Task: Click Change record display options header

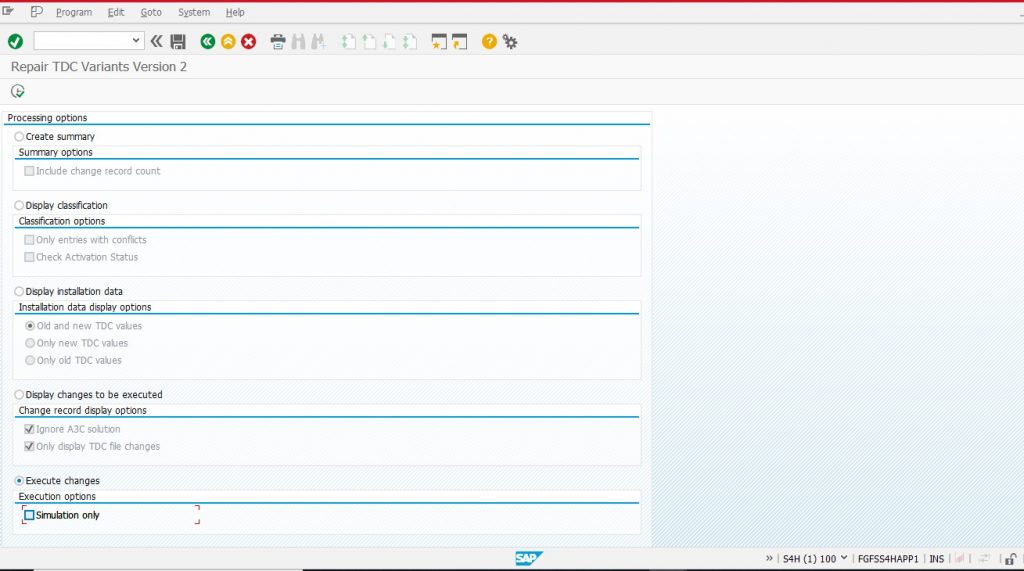Action: (82, 410)
